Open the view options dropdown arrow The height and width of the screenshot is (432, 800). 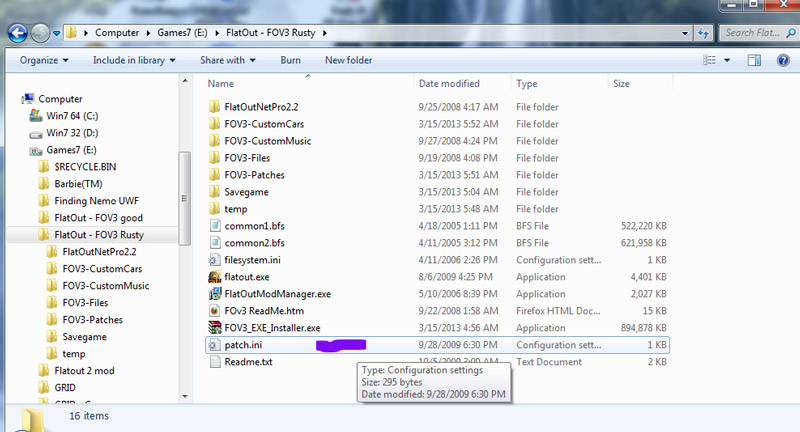pos(727,60)
